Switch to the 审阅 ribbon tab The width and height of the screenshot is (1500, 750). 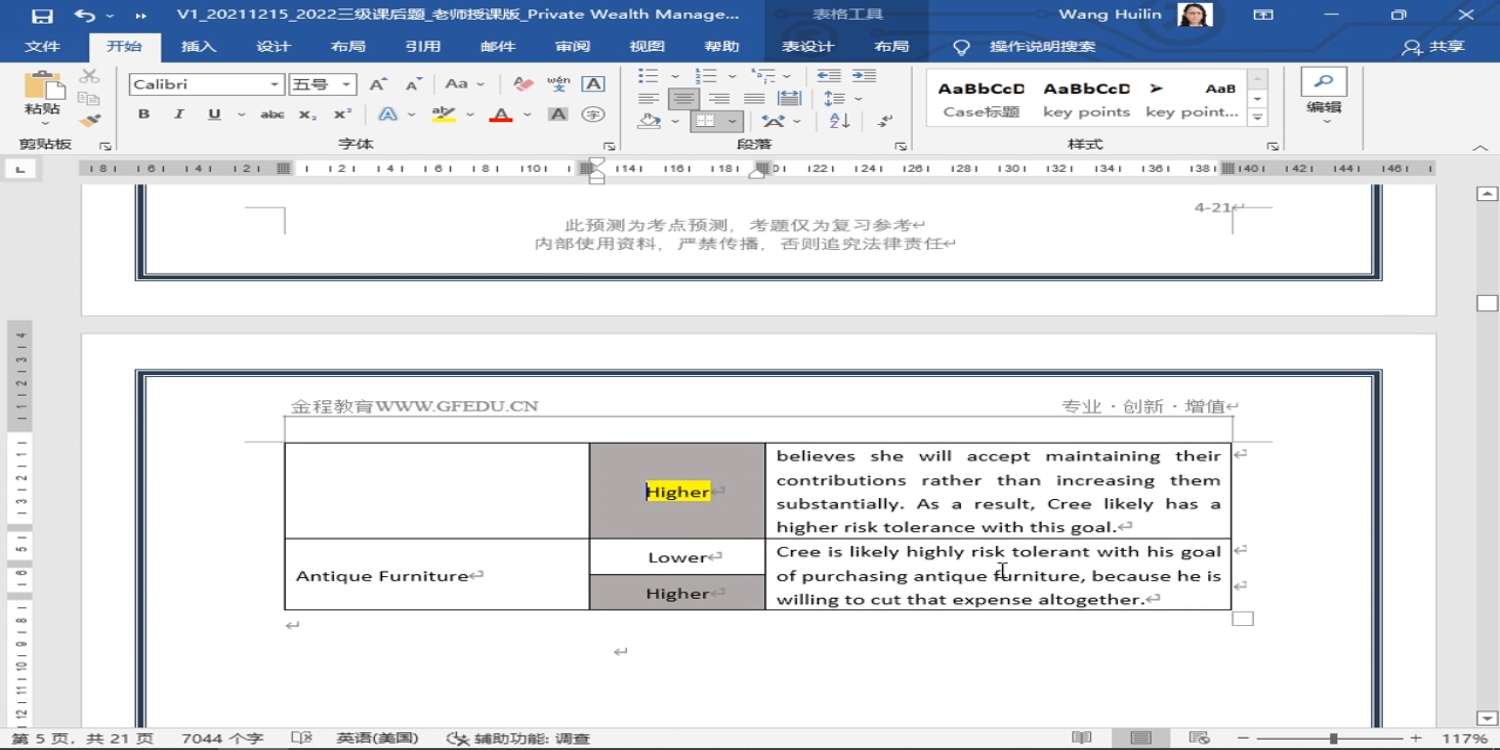[573, 47]
